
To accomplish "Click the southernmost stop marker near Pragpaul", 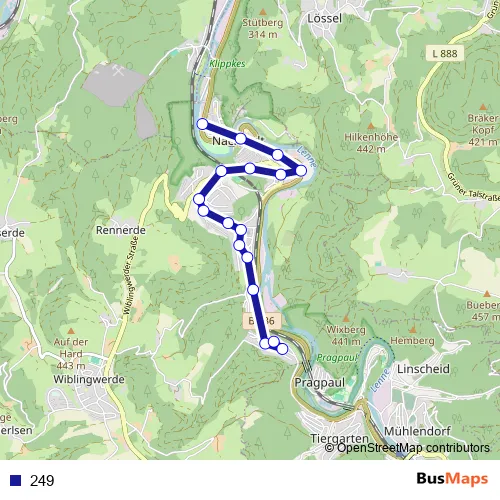I will pyautogui.click(x=282, y=349).
